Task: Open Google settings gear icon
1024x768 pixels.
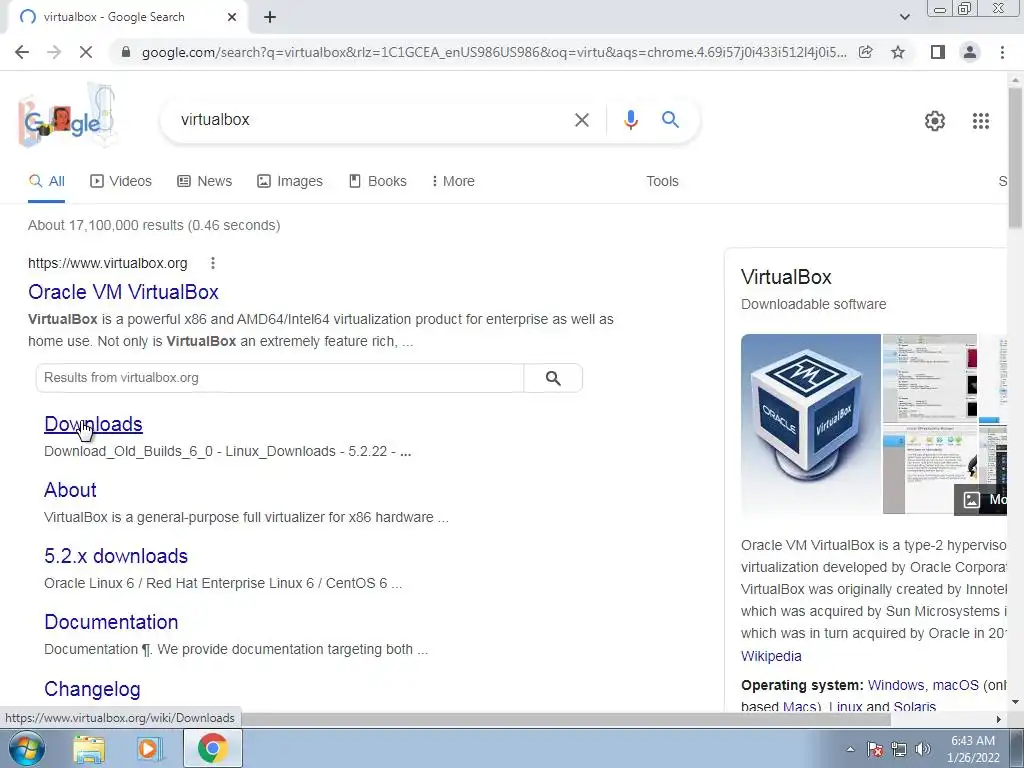Action: 935,121
